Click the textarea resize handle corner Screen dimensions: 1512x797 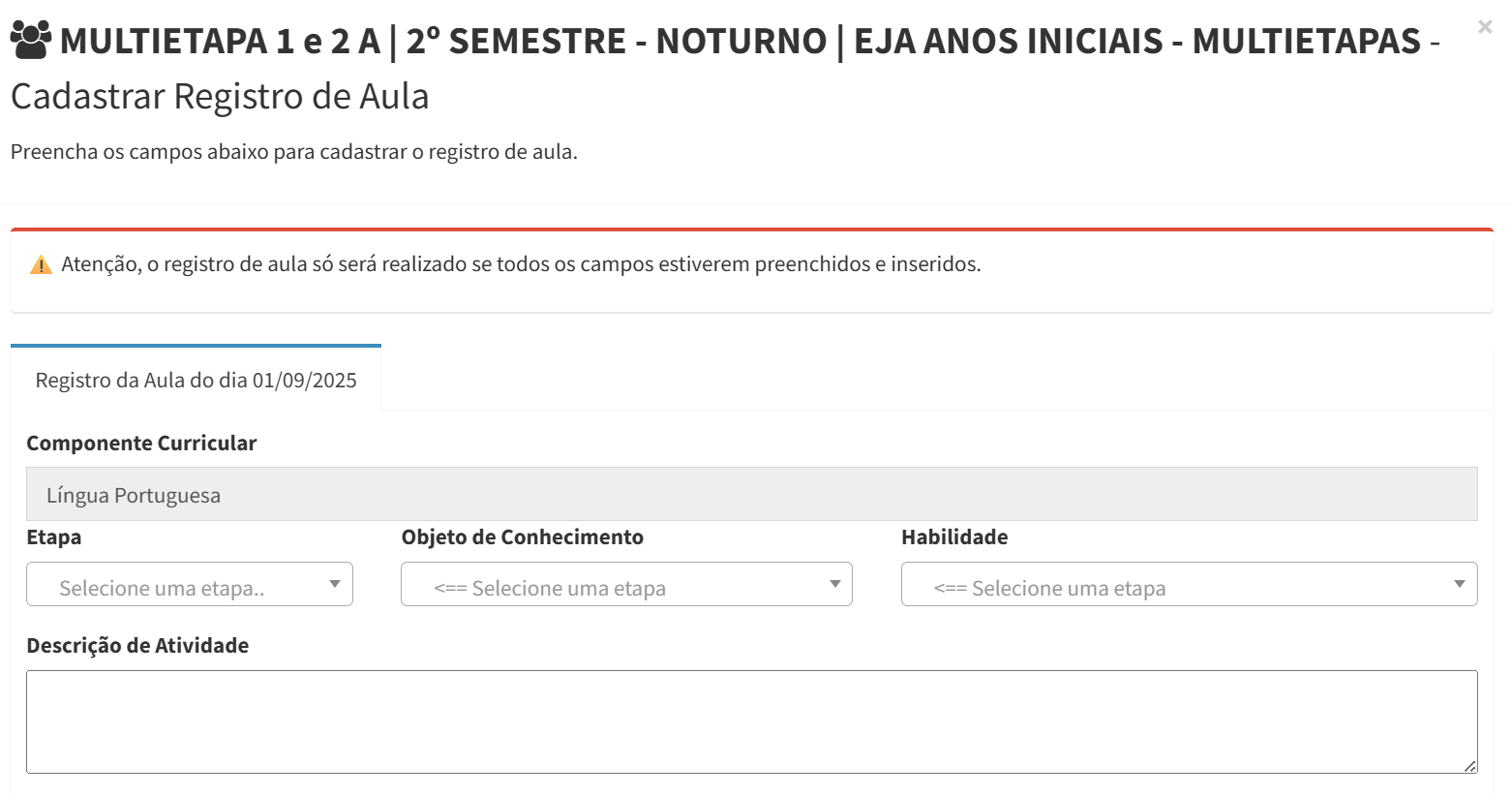click(x=1469, y=766)
